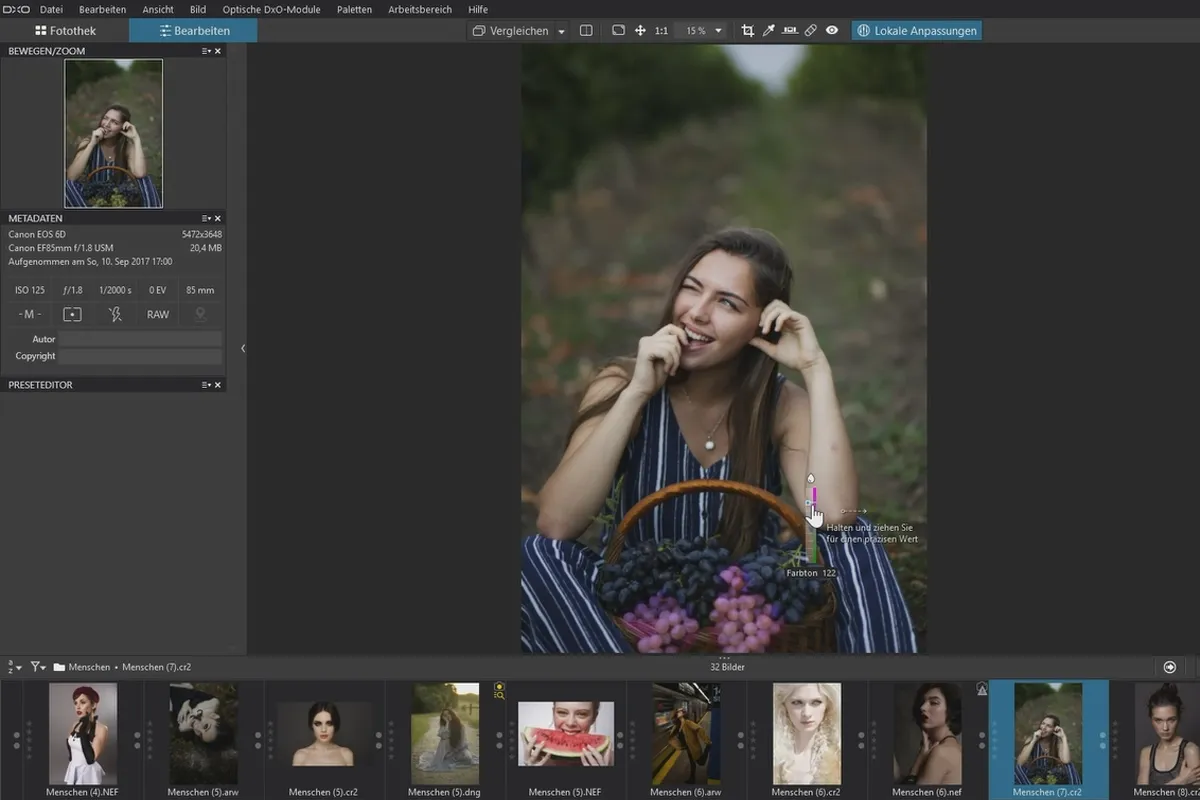Select the Menschen (5).NEF watermelon thumbnail
Image resolution: width=1200 pixels, height=800 pixels.
(x=566, y=733)
